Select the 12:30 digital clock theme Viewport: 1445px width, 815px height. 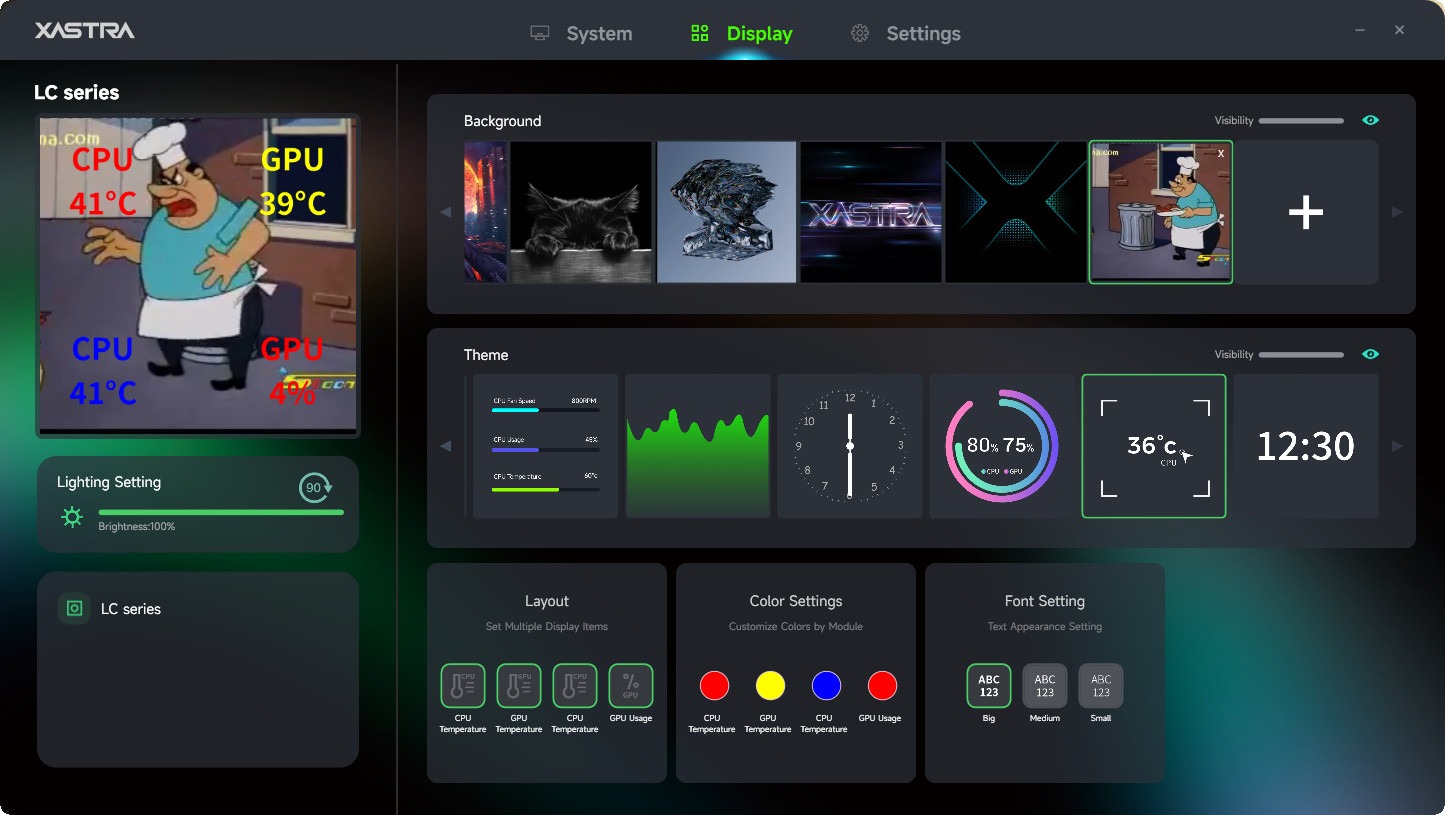pyautogui.click(x=1306, y=446)
